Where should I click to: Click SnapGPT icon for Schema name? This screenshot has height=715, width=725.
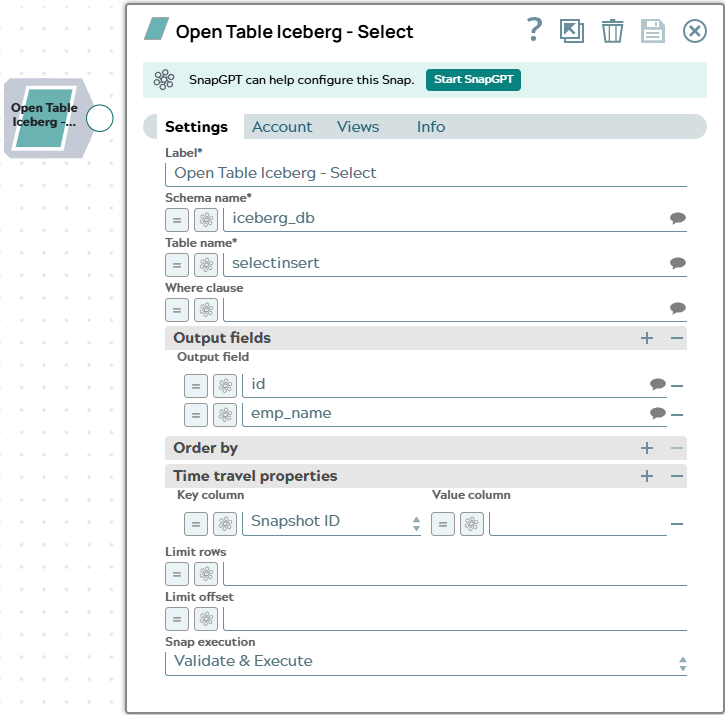point(206,220)
